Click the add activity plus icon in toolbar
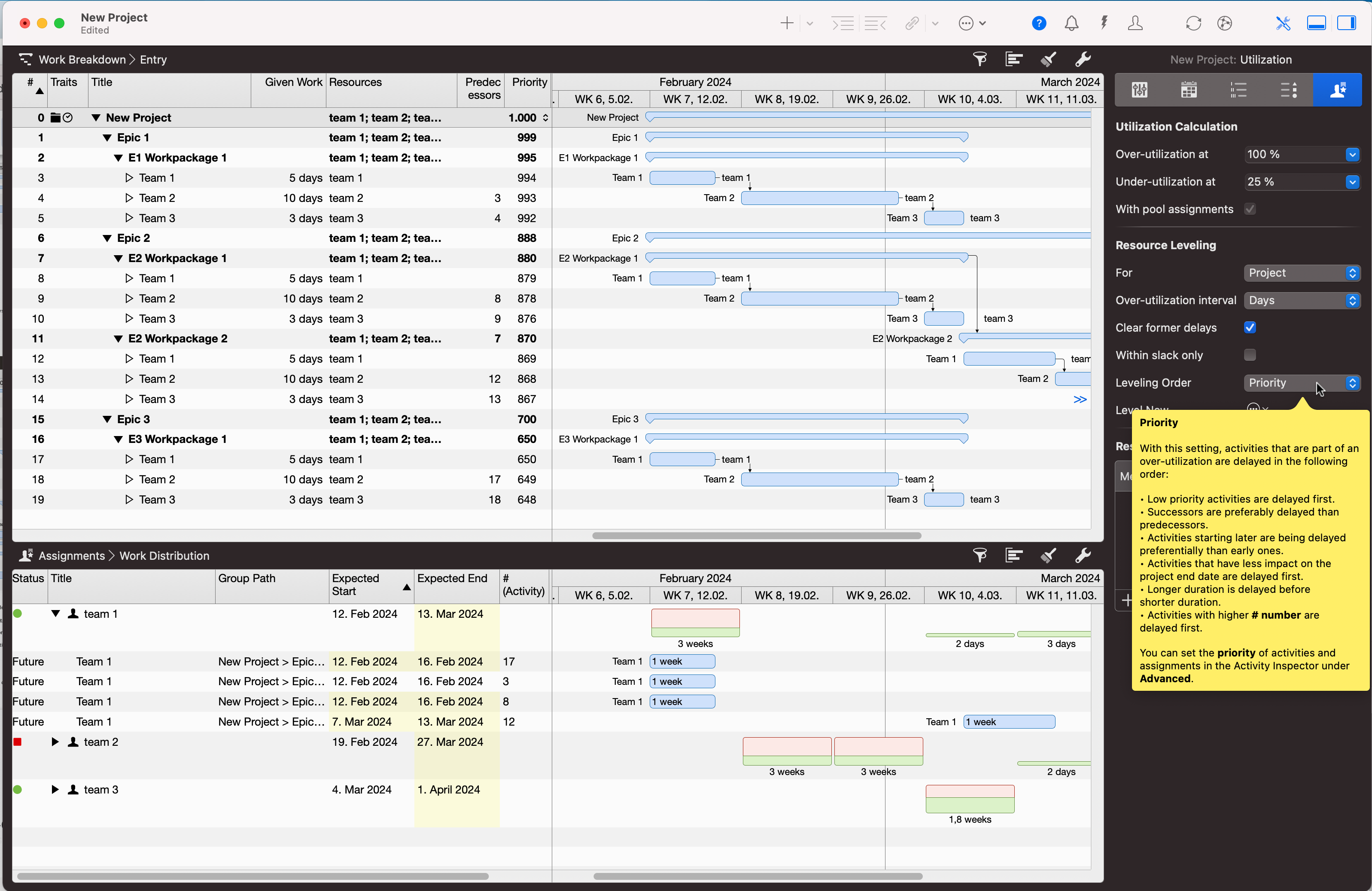Screen dimensions: 1372x891 point(787,23)
